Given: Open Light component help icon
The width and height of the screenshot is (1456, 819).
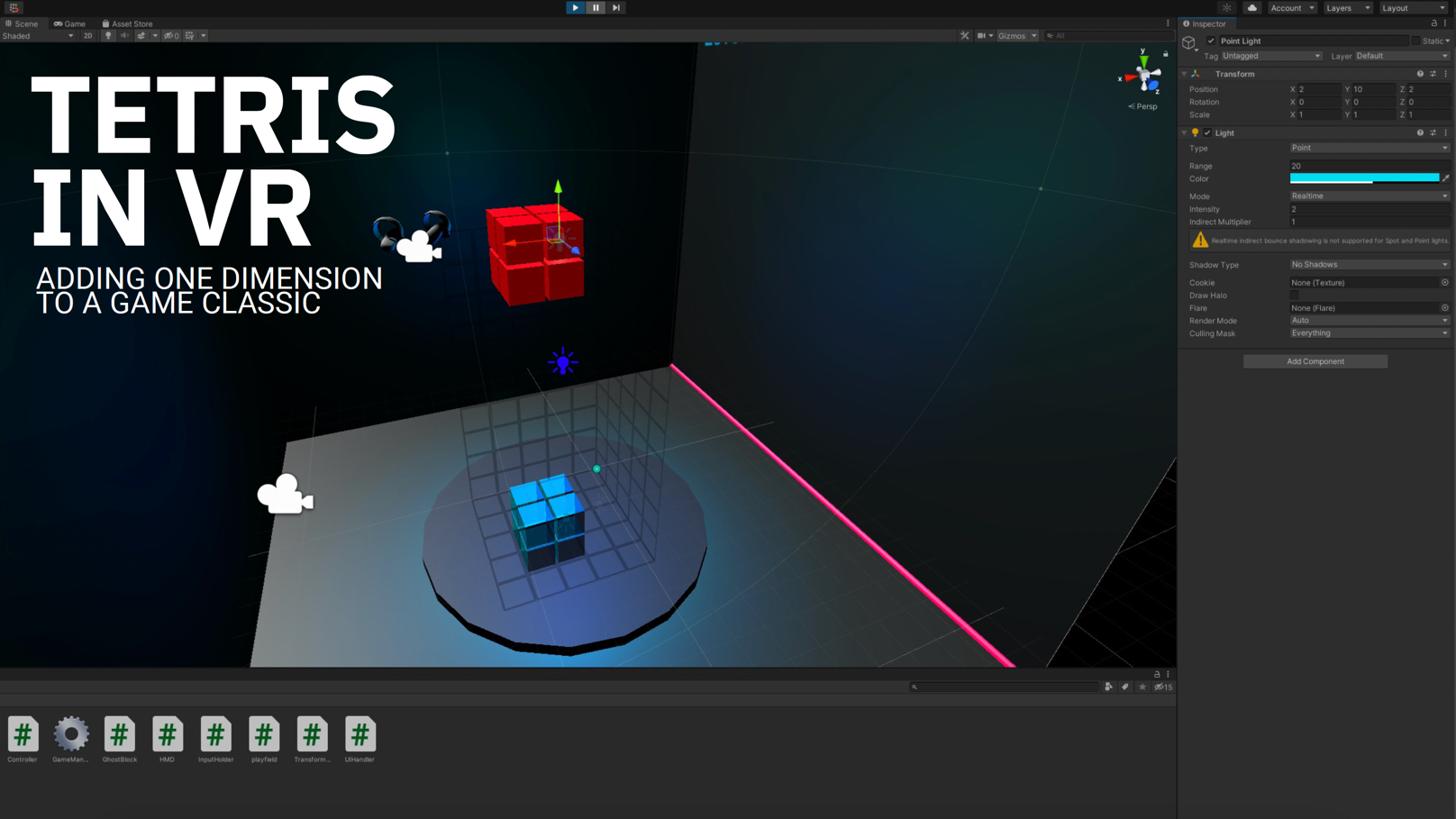Looking at the screenshot, I should click(1420, 132).
